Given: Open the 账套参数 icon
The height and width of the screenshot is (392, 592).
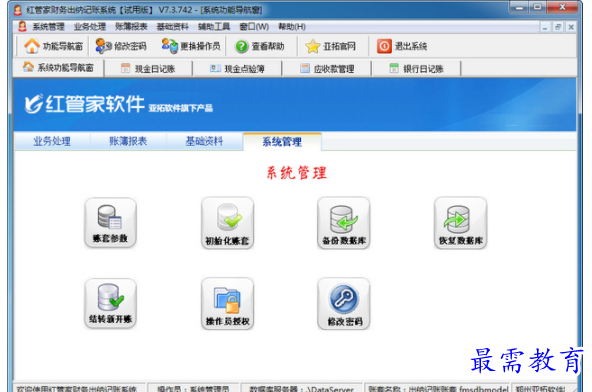Looking at the screenshot, I should pos(110,223).
